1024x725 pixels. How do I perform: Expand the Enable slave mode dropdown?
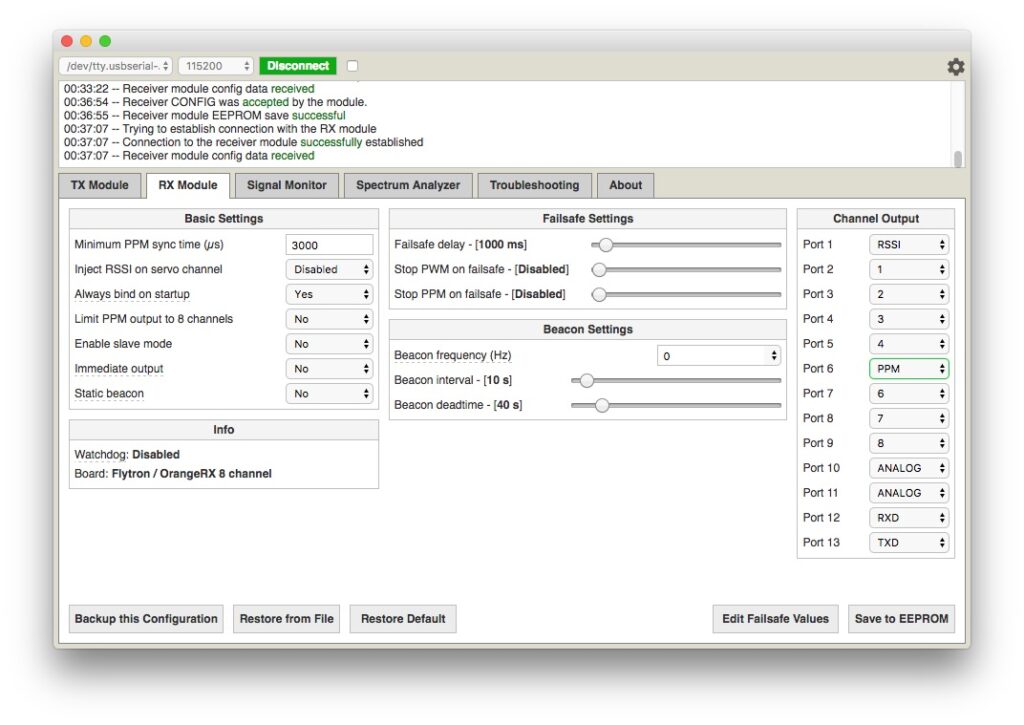(329, 344)
